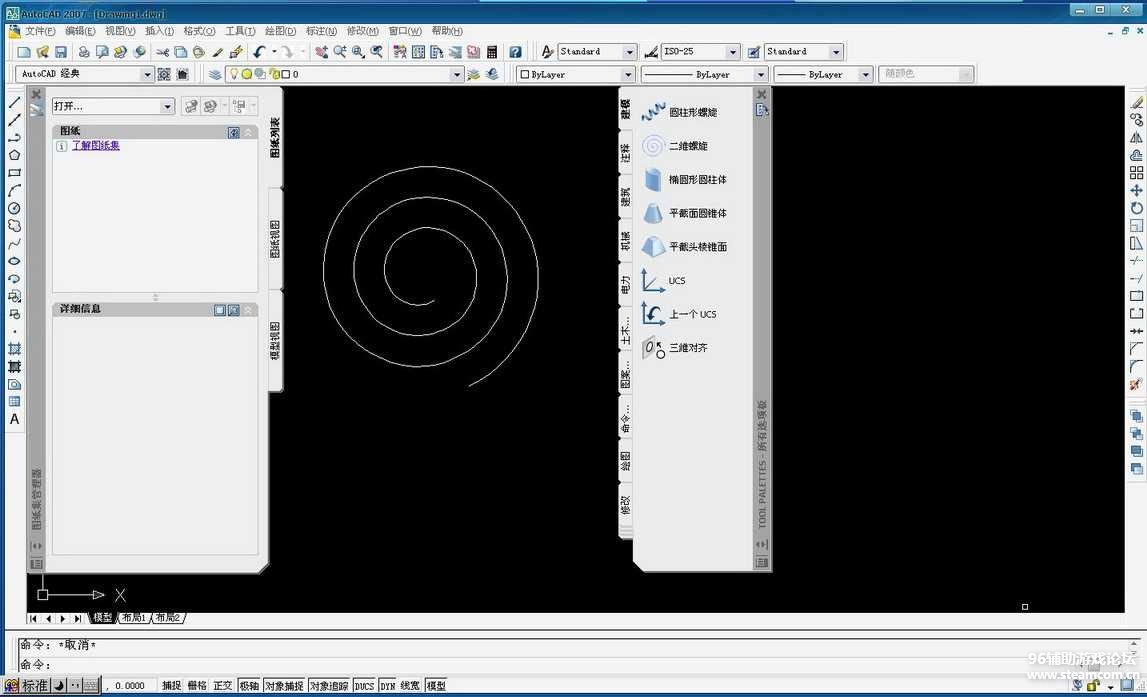This screenshot has width=1147, height=697.
Task: Open the 打开... dropdown in sheet set manager
Action: [167, 106]
